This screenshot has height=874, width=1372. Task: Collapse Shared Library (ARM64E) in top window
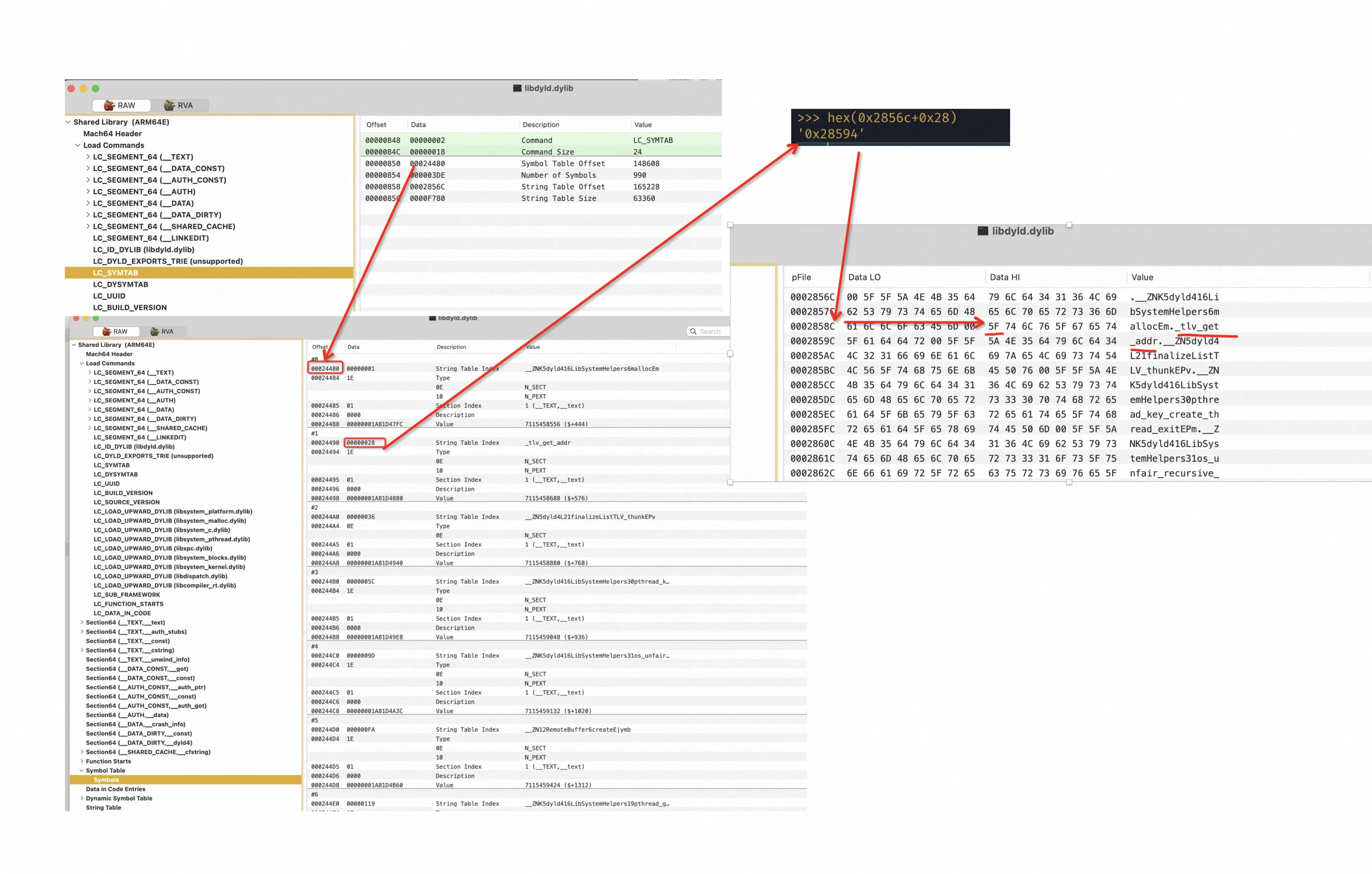68,122
